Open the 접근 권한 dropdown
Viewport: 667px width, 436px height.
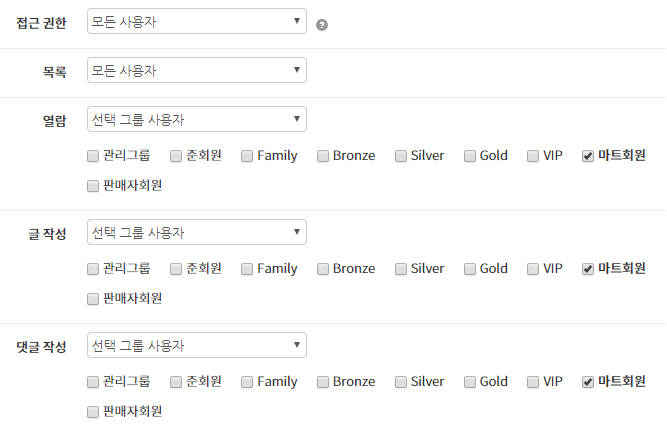pos(197,21)
